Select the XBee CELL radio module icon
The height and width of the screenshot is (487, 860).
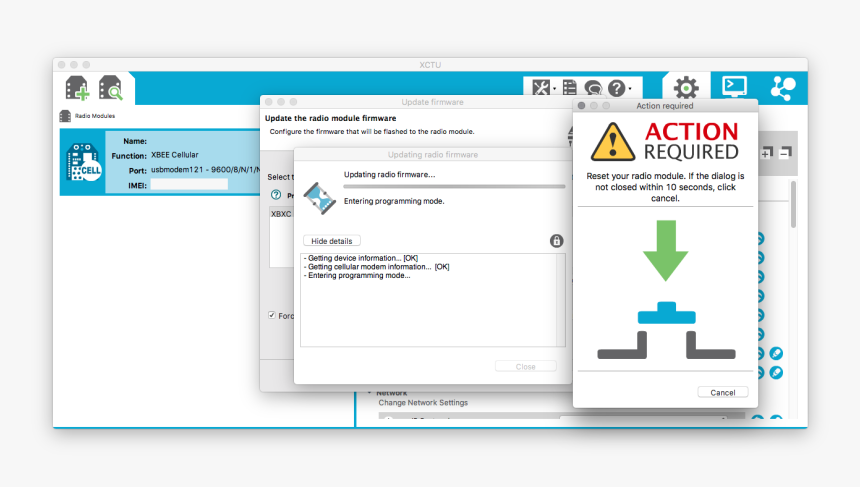pos(83,162)
